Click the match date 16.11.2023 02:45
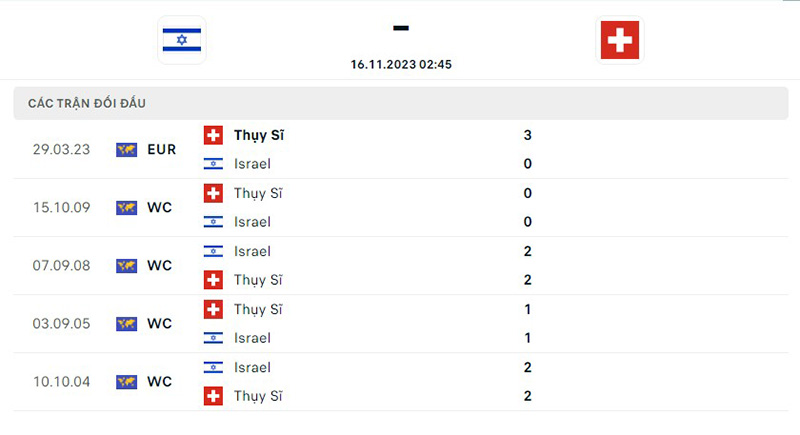Viewport: 800px width, 435px height. (401, 64)
